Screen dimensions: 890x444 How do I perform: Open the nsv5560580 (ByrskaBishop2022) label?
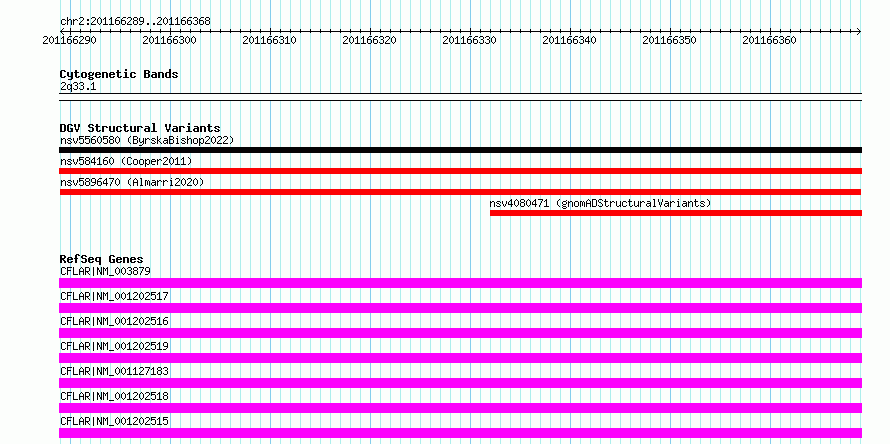coord(147,140)
